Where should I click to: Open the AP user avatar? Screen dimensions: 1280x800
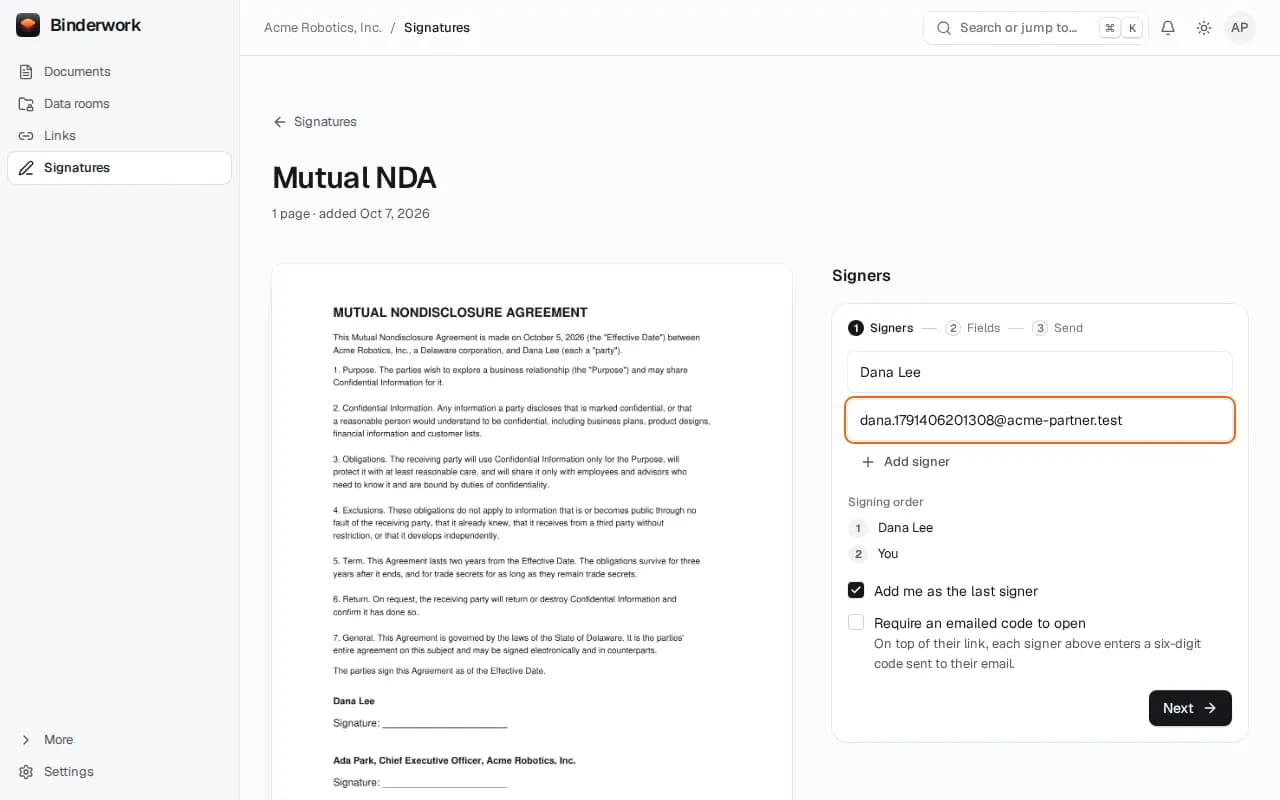pos(1240,28)
